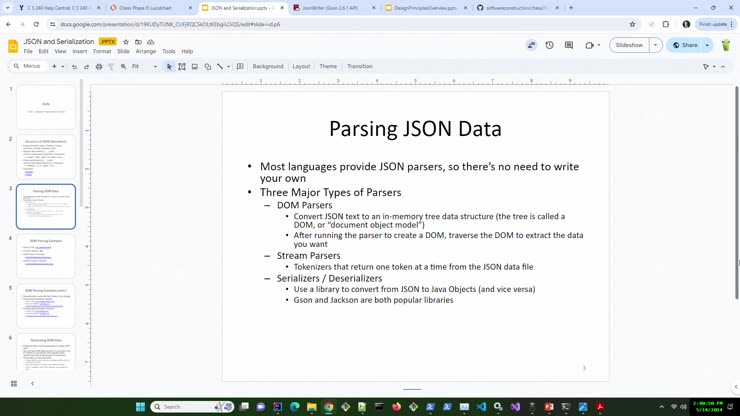The image size is (740, 416).
Task: Click the undo arrow icon
Action: [74, 67]
